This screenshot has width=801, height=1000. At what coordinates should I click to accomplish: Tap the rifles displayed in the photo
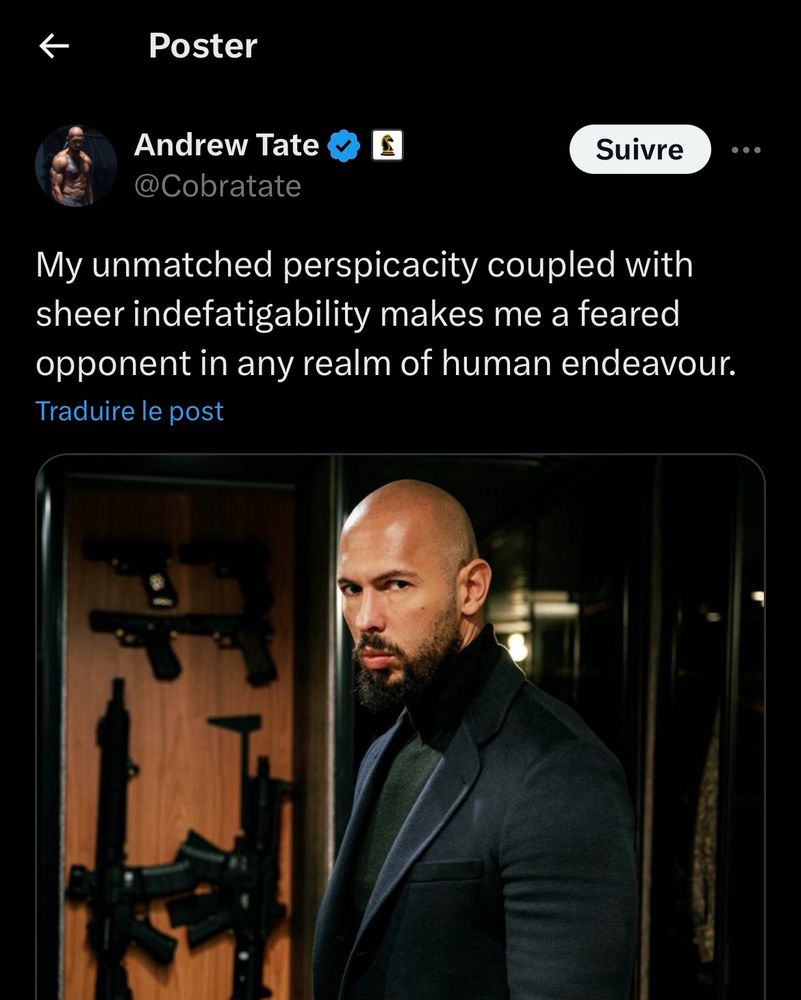pyautogui.click(x=180, y=848)
